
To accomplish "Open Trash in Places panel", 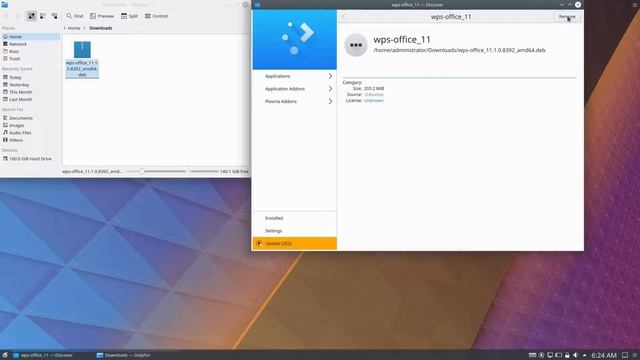I will coord(31,59).
